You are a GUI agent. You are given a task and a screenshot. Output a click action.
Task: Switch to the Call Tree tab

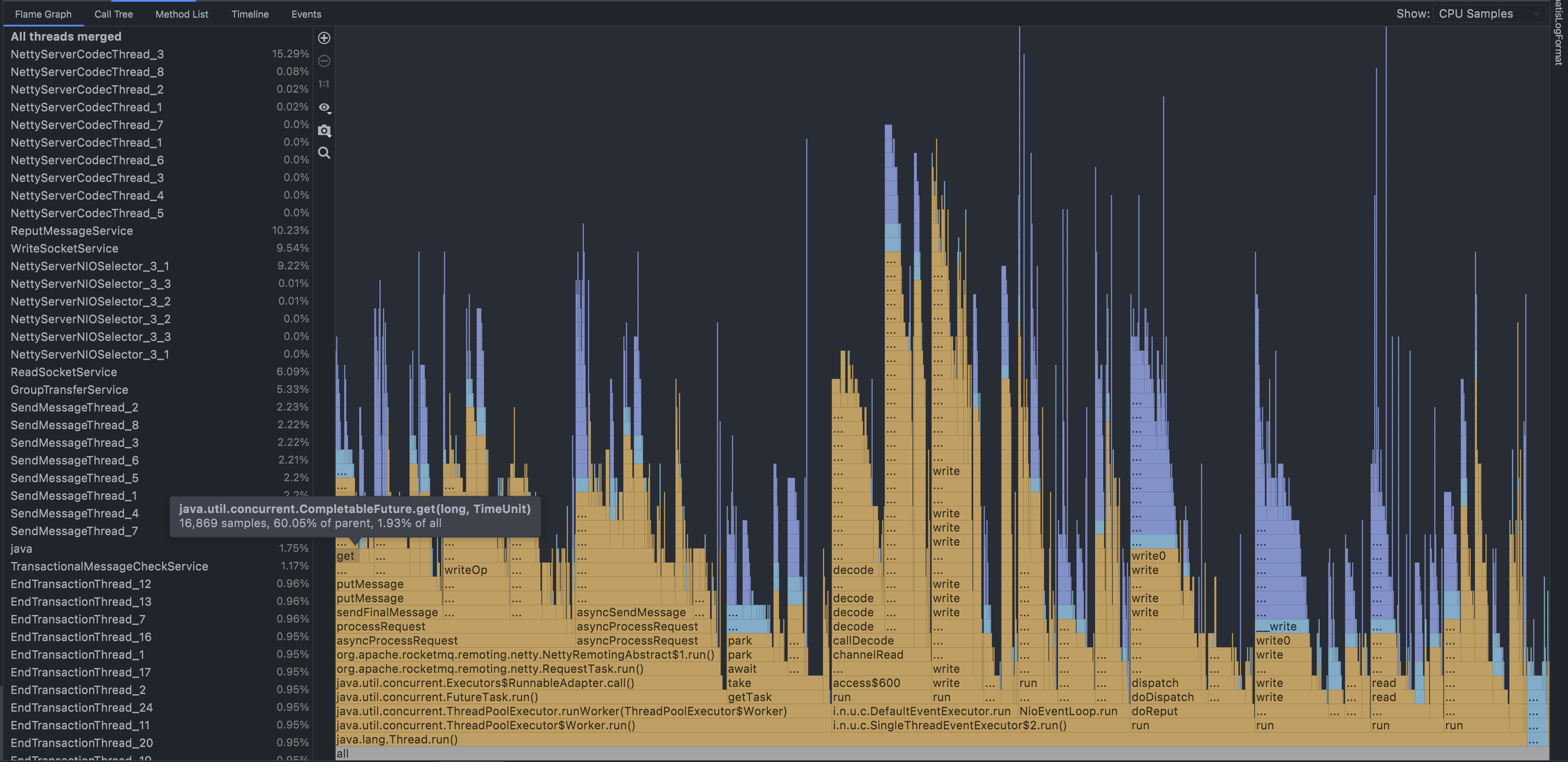[113, 14]
